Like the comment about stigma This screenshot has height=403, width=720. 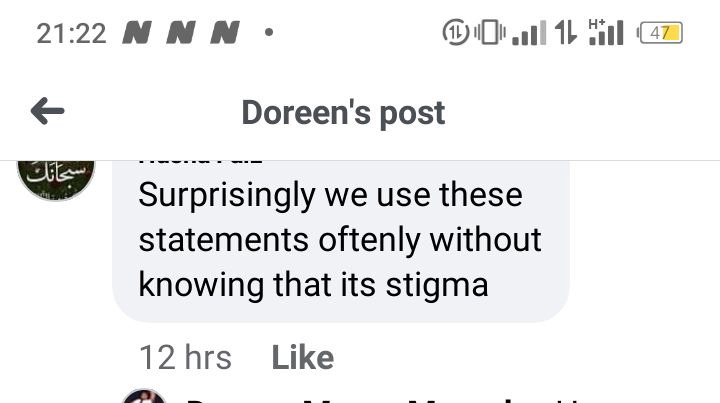(x=303, y=358)
